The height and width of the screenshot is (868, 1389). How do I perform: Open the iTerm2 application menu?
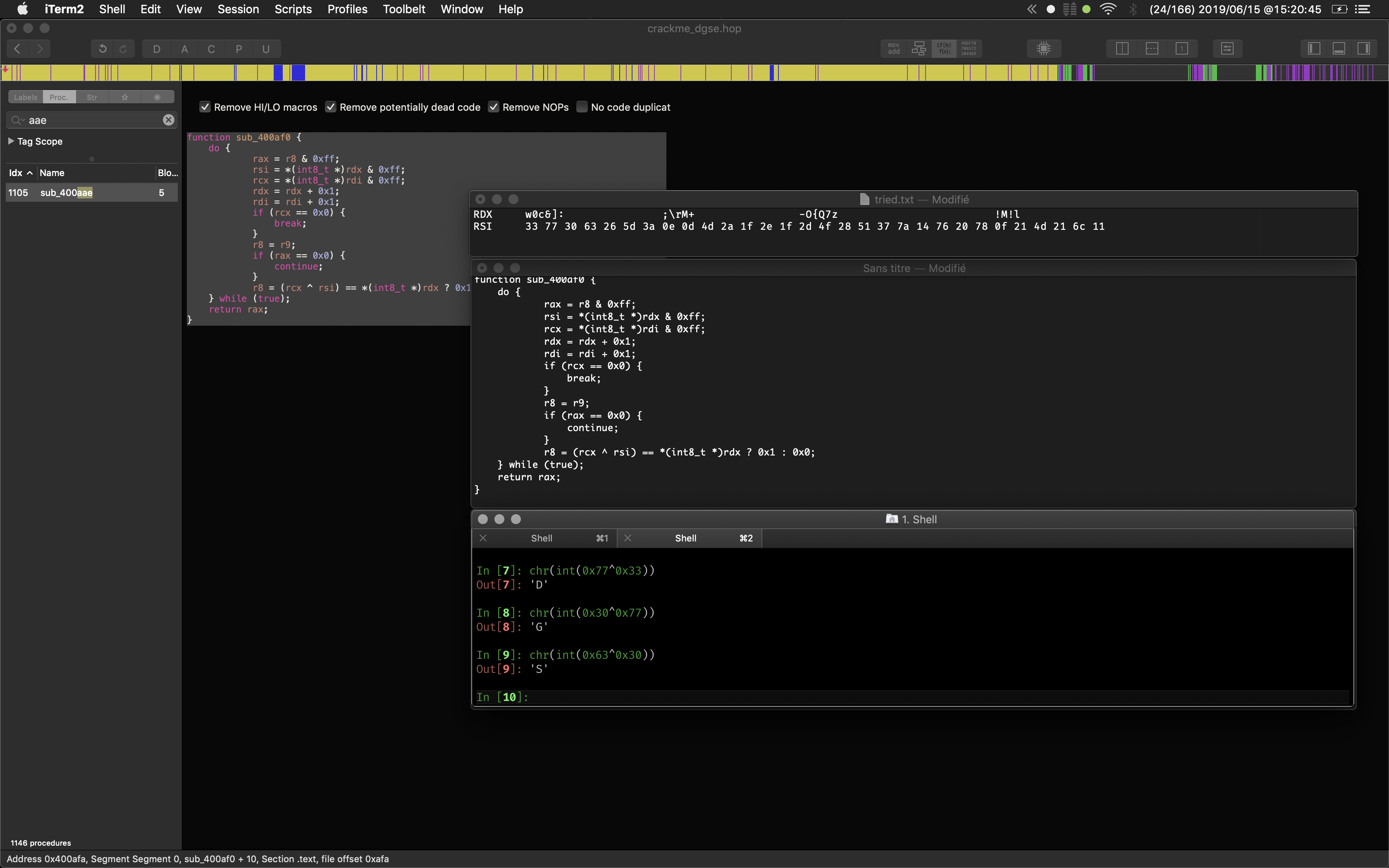[64, 9]
